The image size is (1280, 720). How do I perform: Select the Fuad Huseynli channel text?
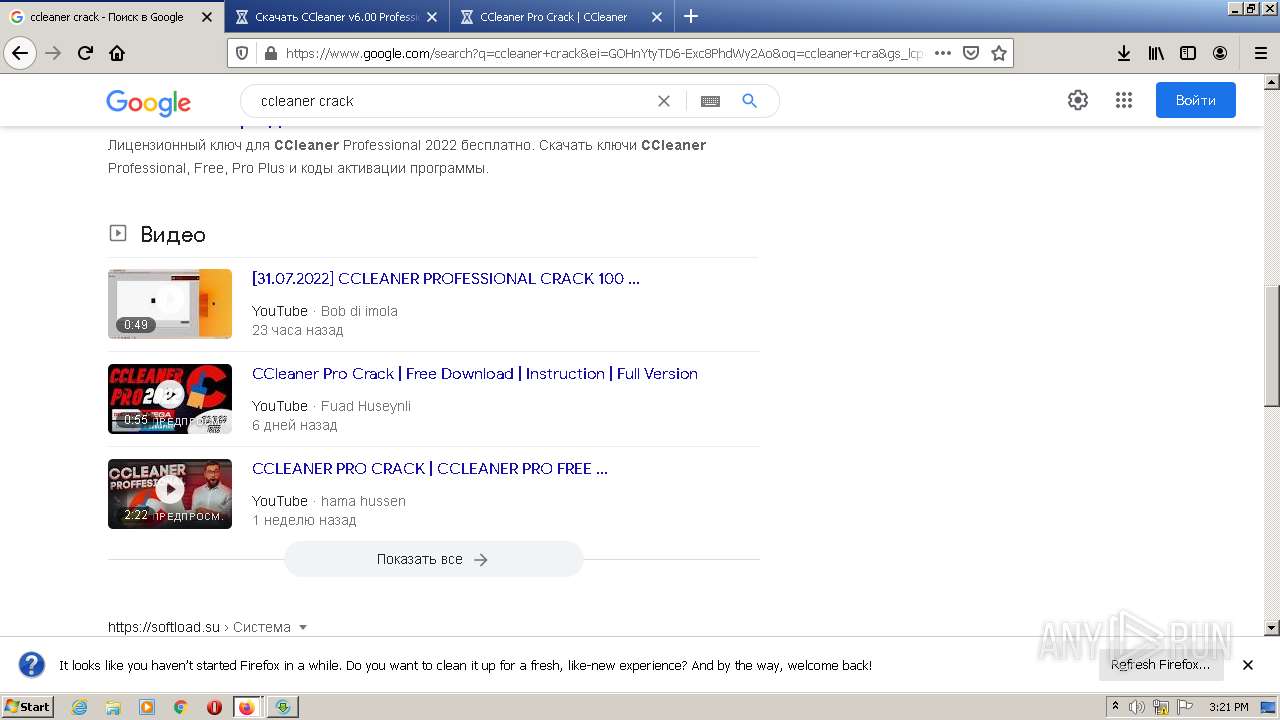tap(366, 406)
